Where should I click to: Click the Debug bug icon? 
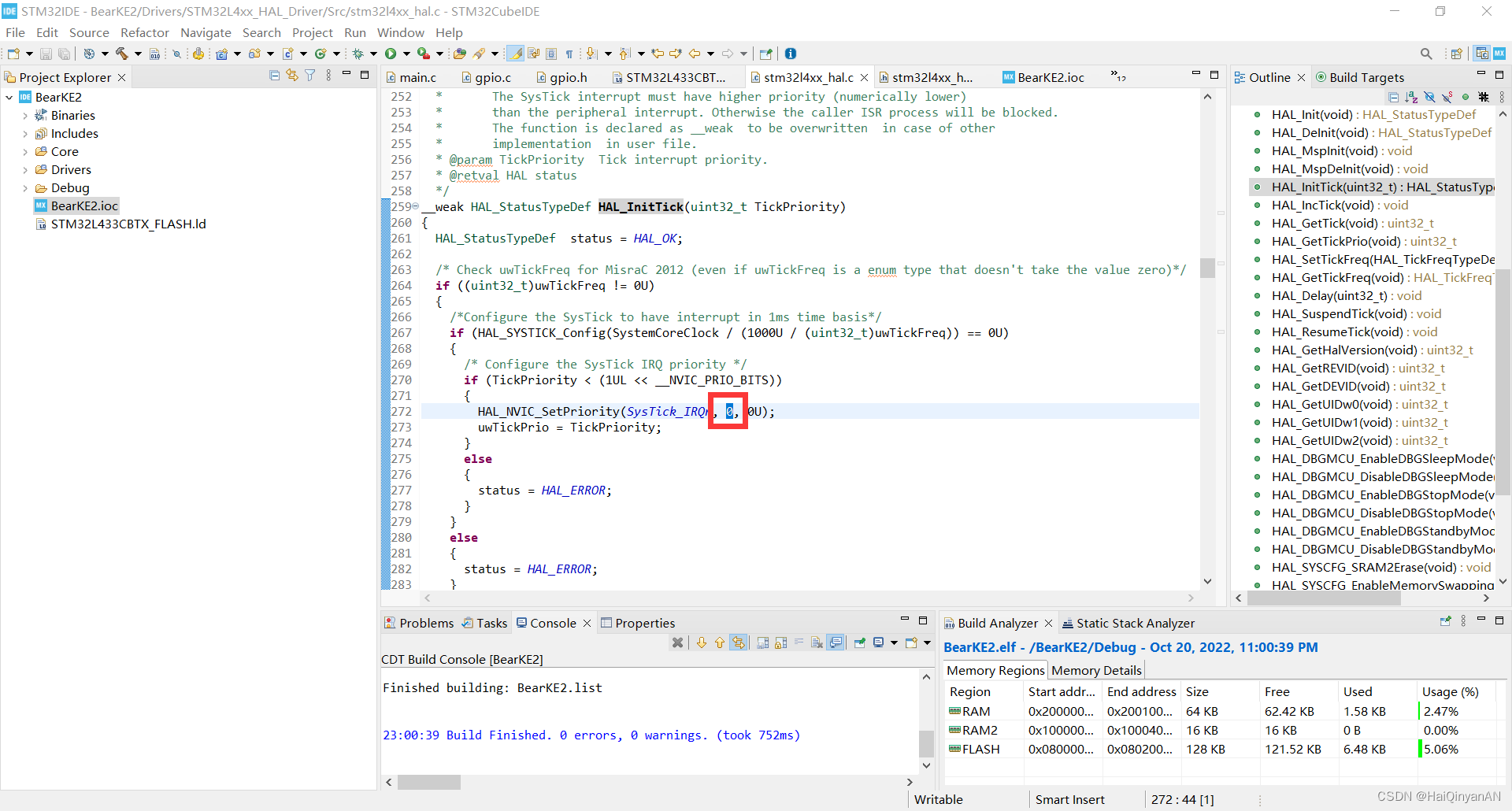pyautogui.click(x=358, y=54)
